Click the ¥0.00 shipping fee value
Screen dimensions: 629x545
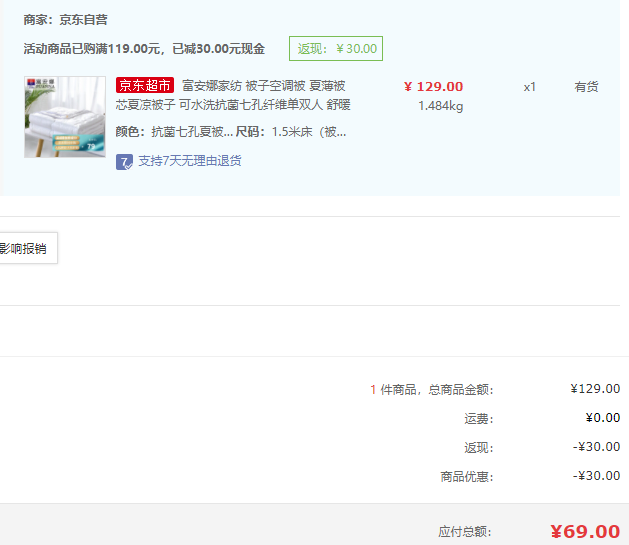(x=603, y=418)
